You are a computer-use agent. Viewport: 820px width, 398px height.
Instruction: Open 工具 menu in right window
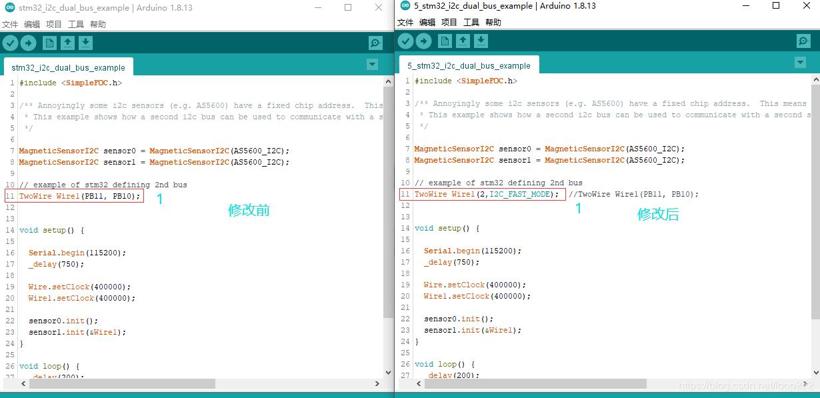coord(471,22)
